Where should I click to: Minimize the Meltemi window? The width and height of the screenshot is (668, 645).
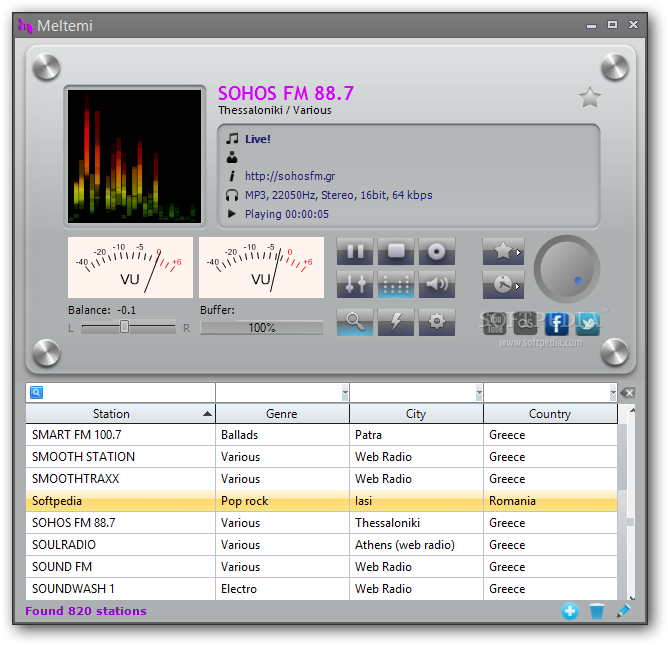point(591,26)
